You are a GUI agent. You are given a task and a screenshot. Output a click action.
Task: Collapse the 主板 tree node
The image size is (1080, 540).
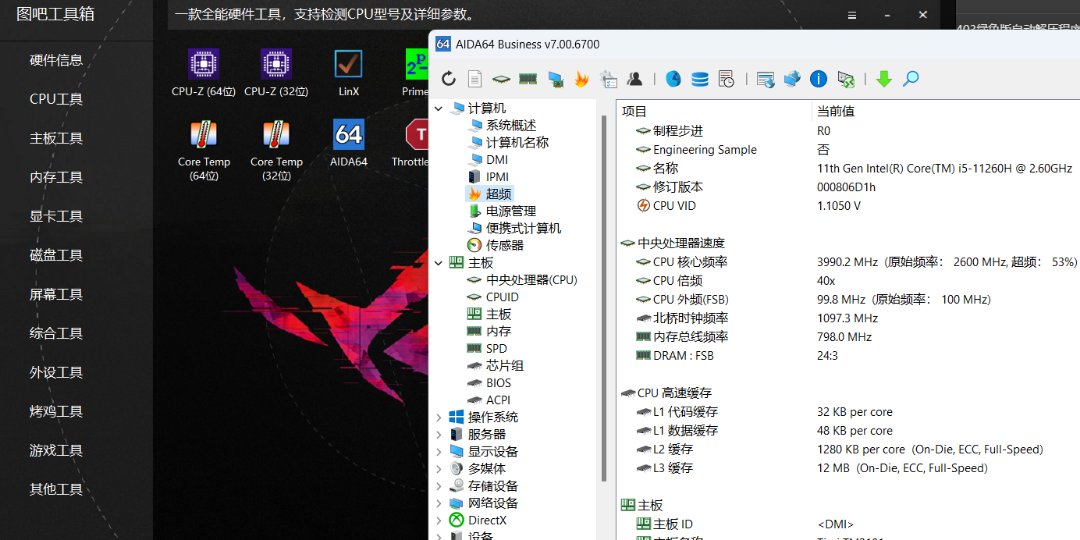439,263
